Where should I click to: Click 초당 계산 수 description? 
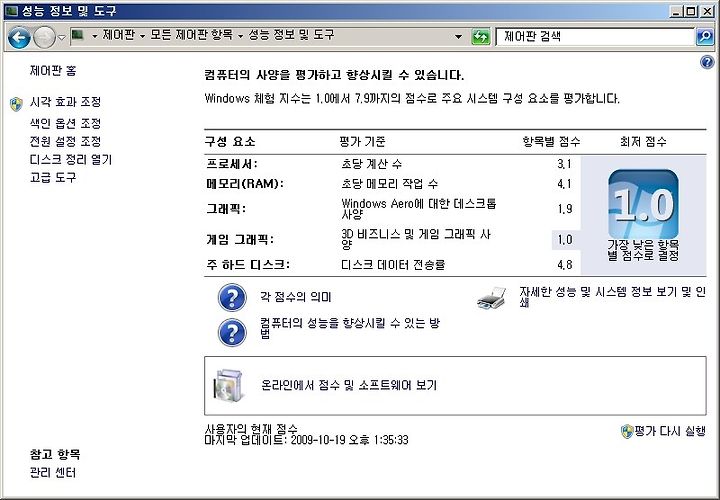point(371,163)
